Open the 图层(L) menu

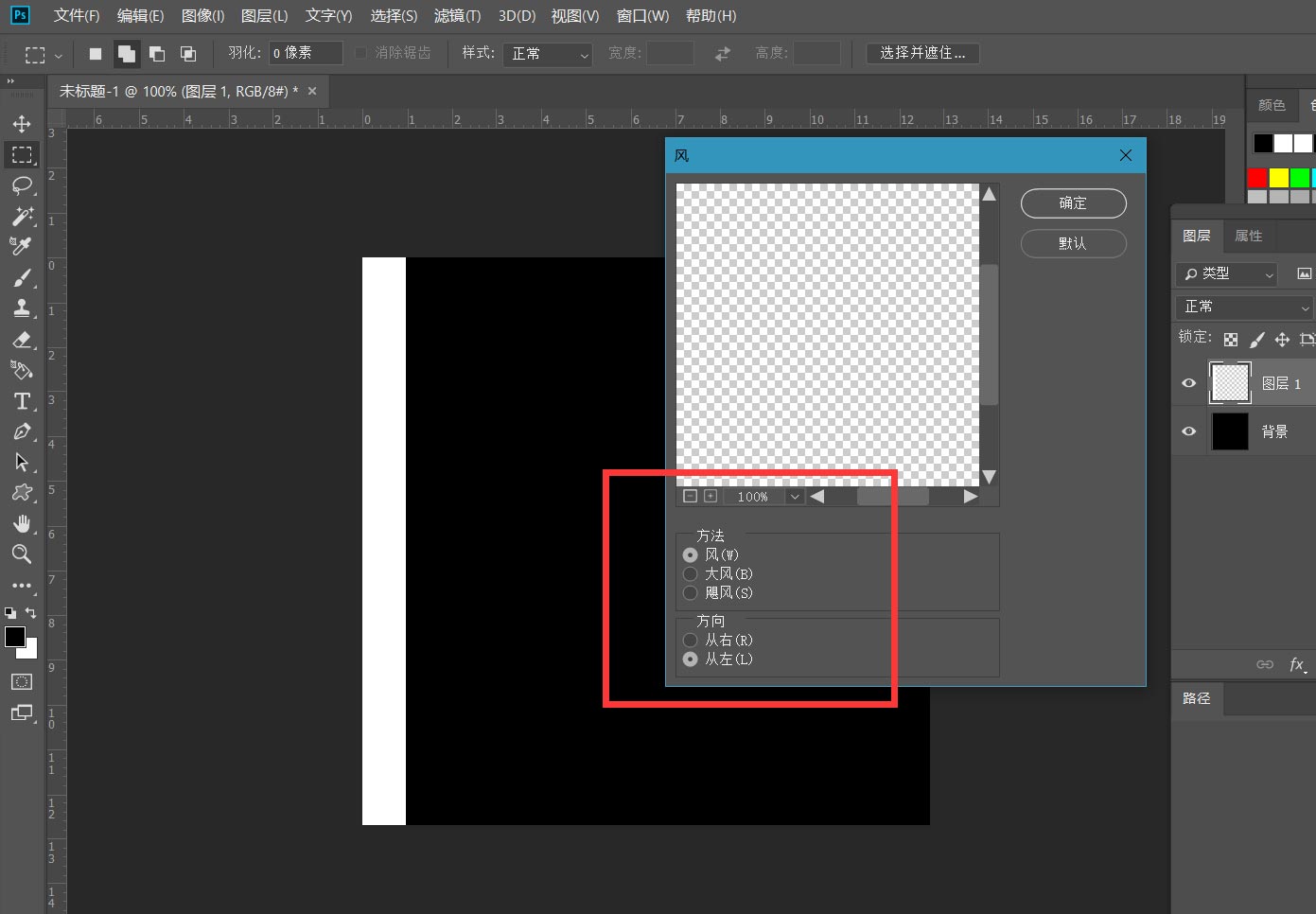(264, 16)
